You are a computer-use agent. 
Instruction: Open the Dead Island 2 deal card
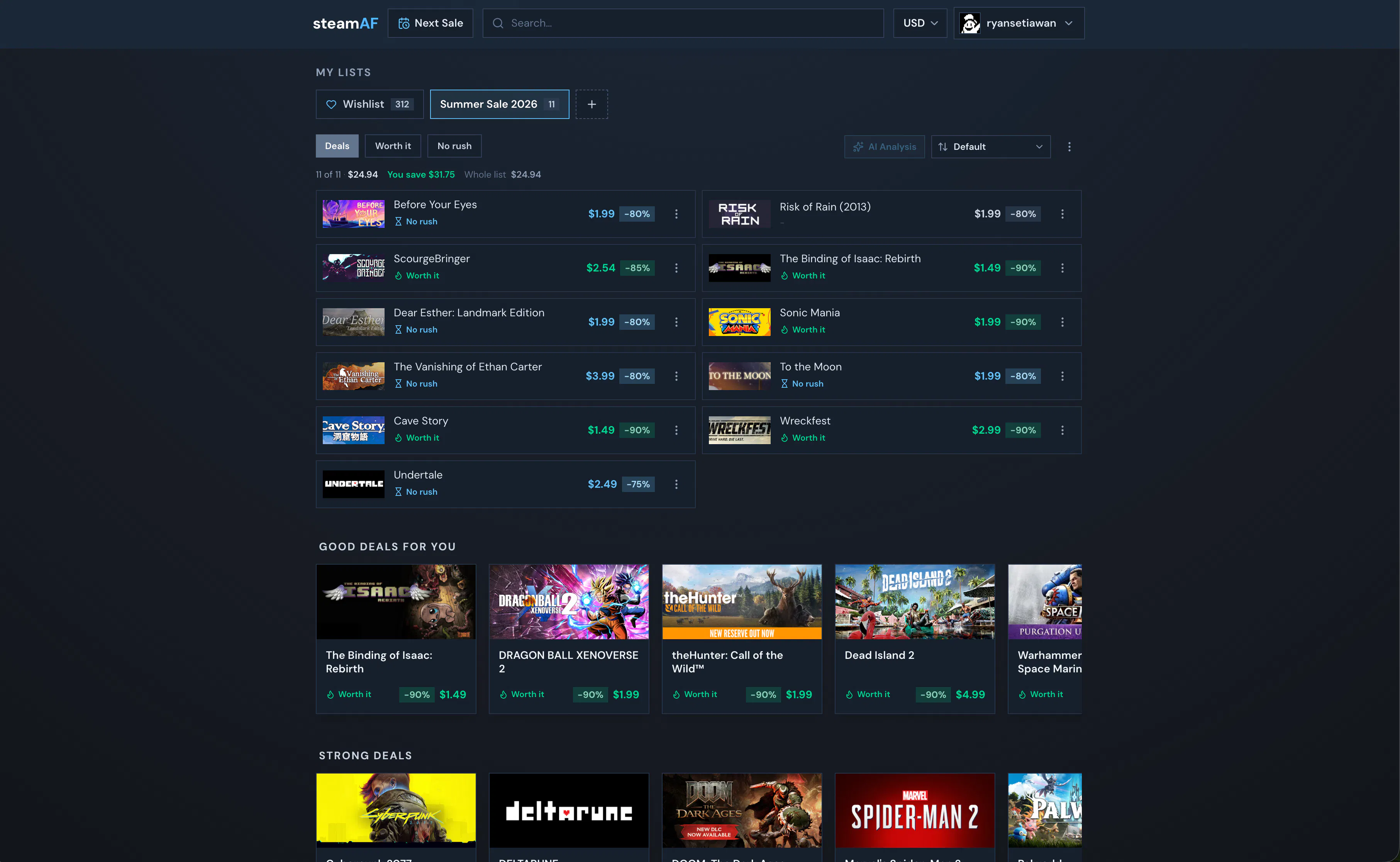click(x=915, y=638)
